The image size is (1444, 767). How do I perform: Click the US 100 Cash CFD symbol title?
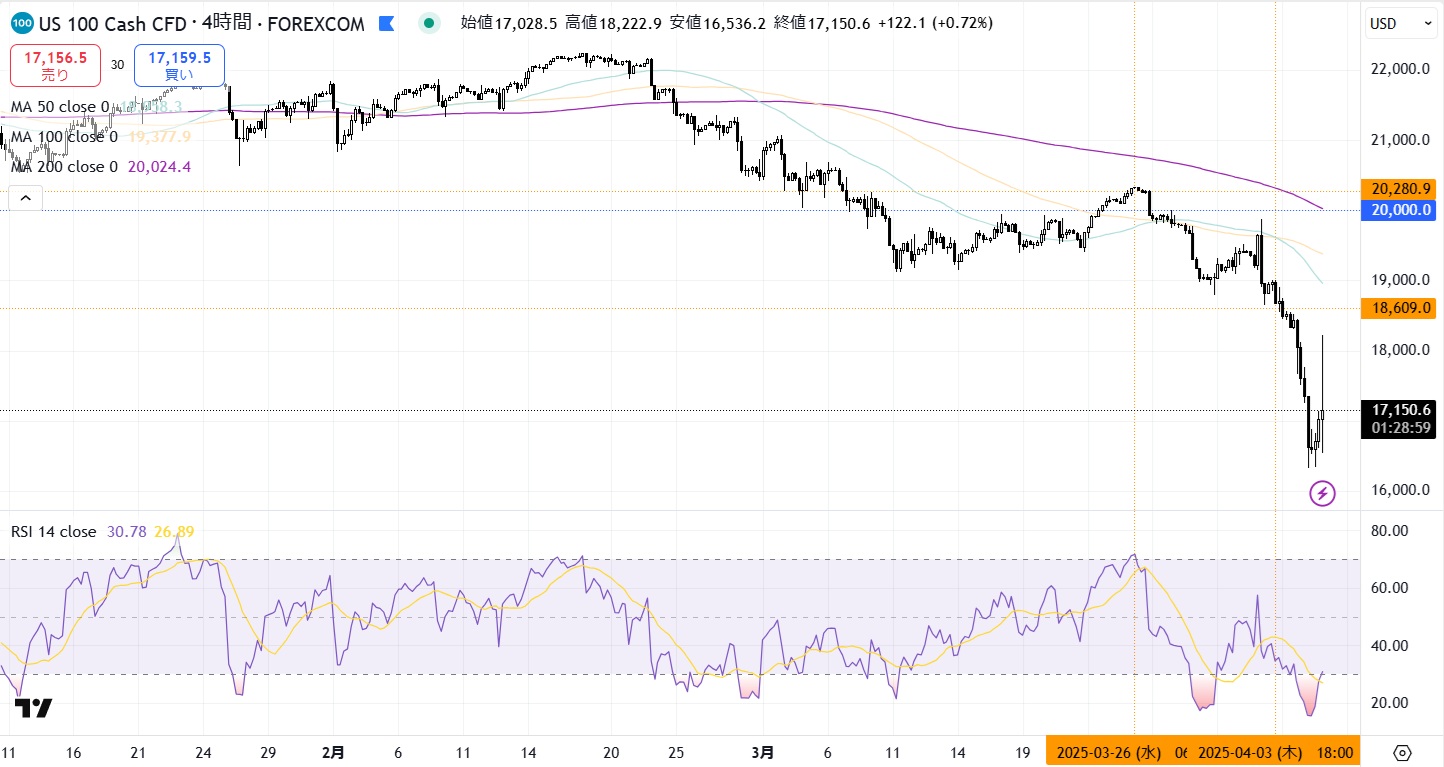tap(112, 24)
